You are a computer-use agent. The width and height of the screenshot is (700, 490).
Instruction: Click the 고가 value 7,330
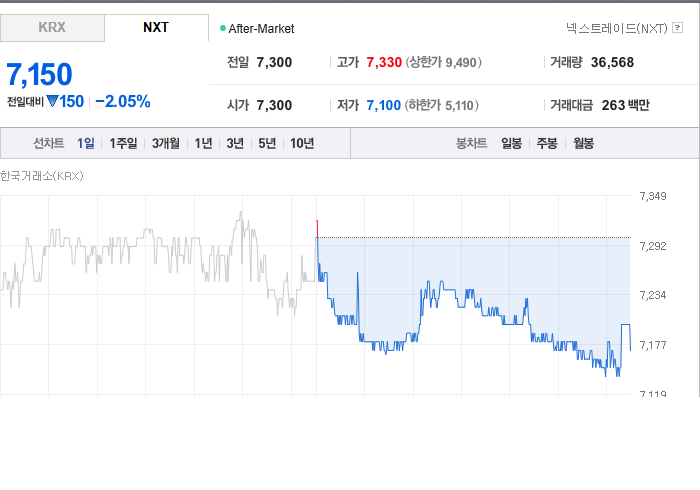tap(384, 62)
